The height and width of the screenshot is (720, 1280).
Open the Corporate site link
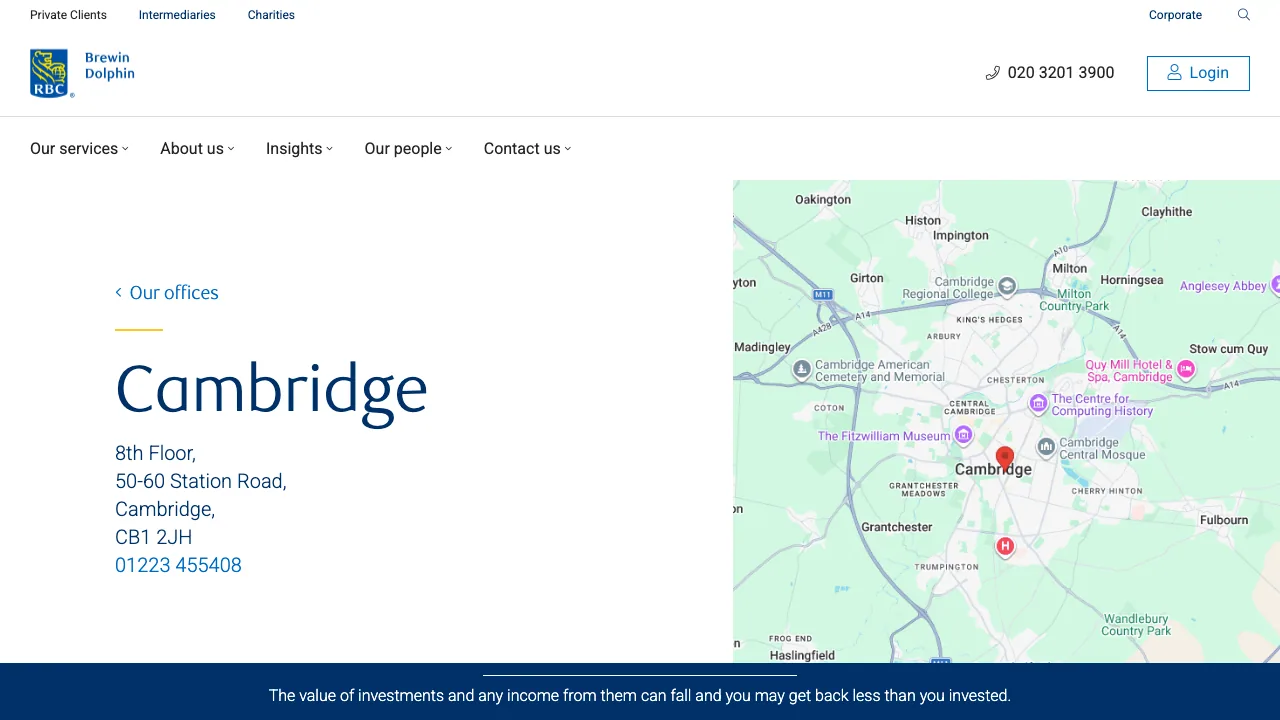coord(1175,15)
